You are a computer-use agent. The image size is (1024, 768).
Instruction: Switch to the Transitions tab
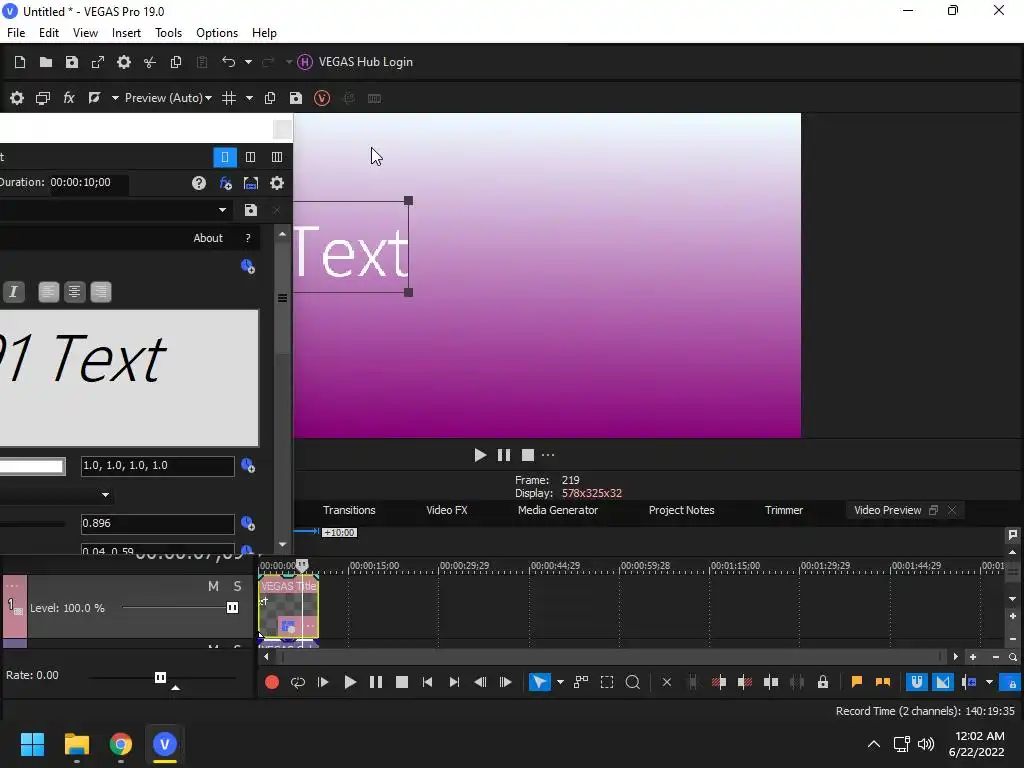(x=349, y=511)
